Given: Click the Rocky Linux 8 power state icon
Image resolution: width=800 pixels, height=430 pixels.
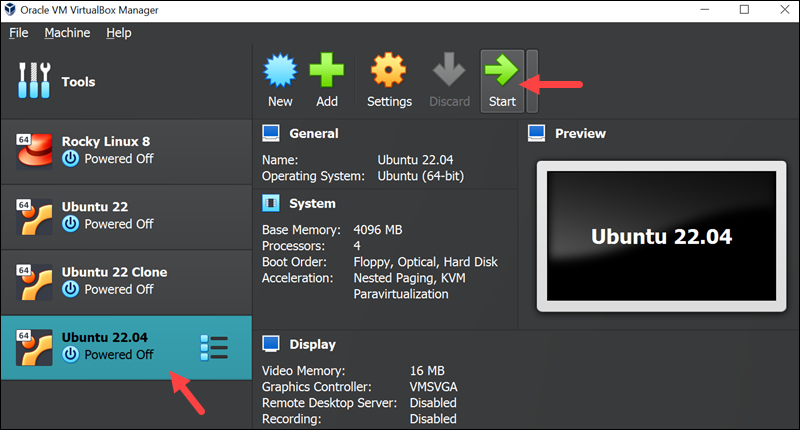Looking at the screenshot, I should 70,159.
